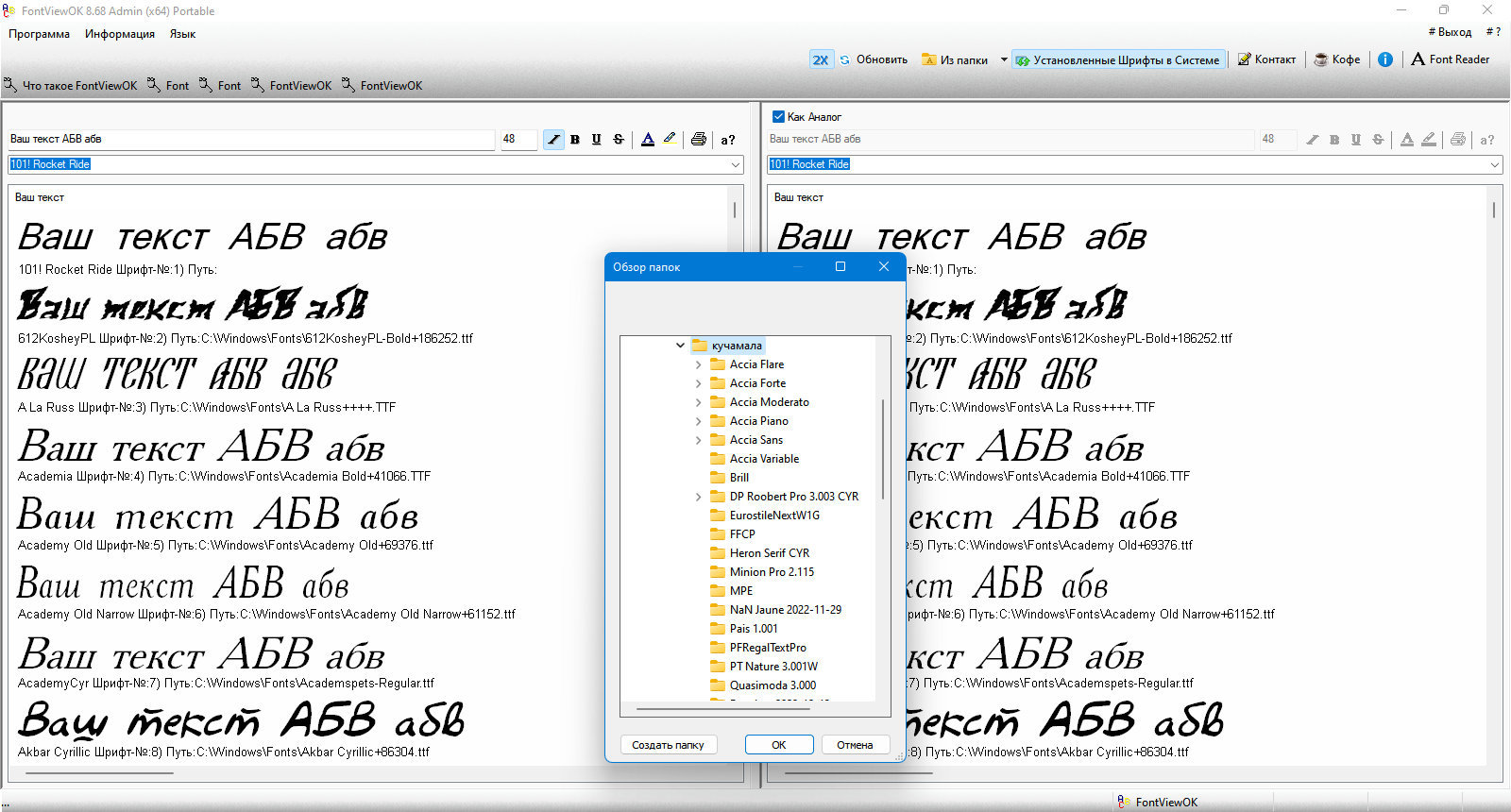The width and height of the screenshot is (1511, 812).
Task: Toggle italic style in left panel
Action: [x=553, y=140]
